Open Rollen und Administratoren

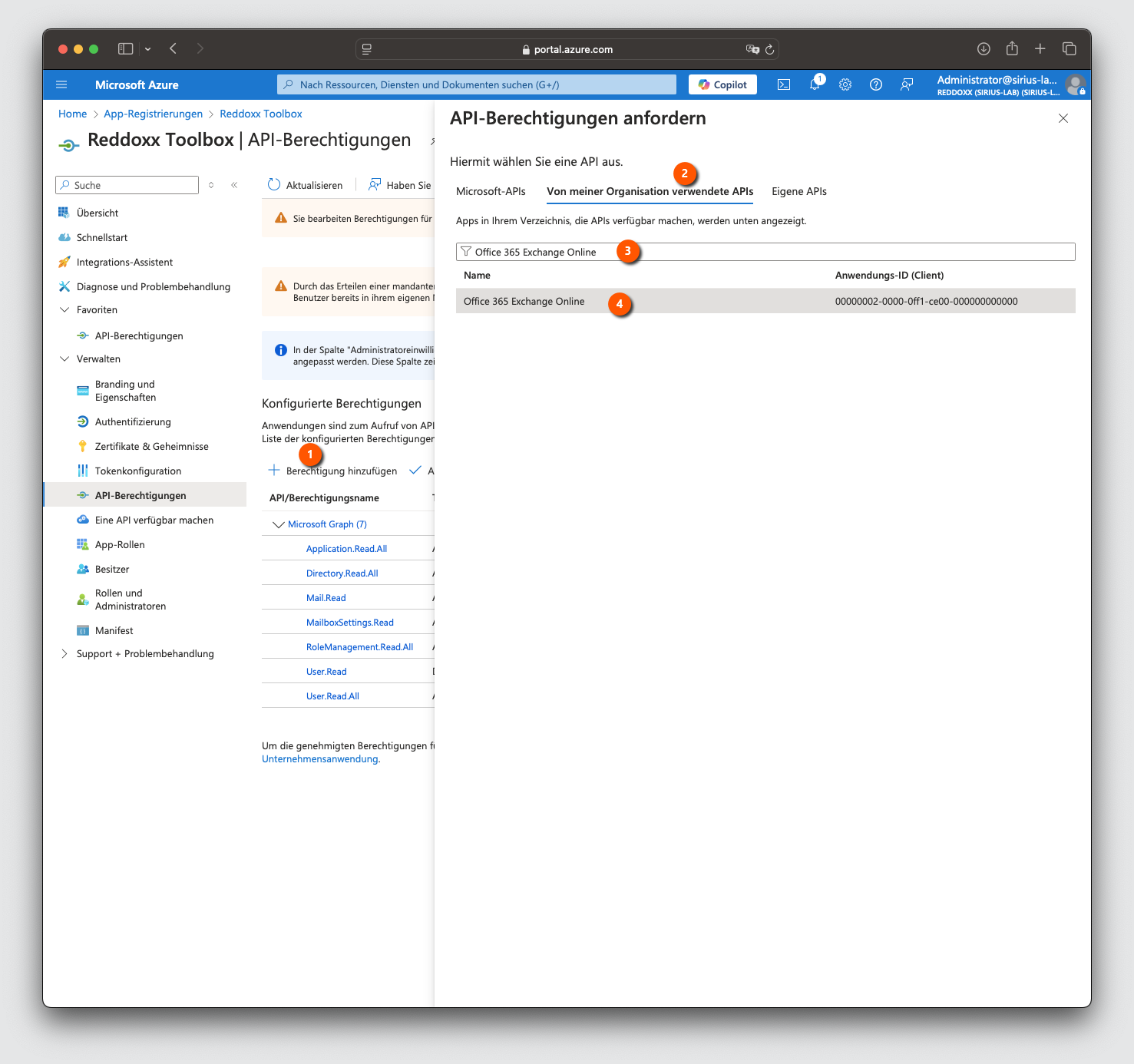131,600
